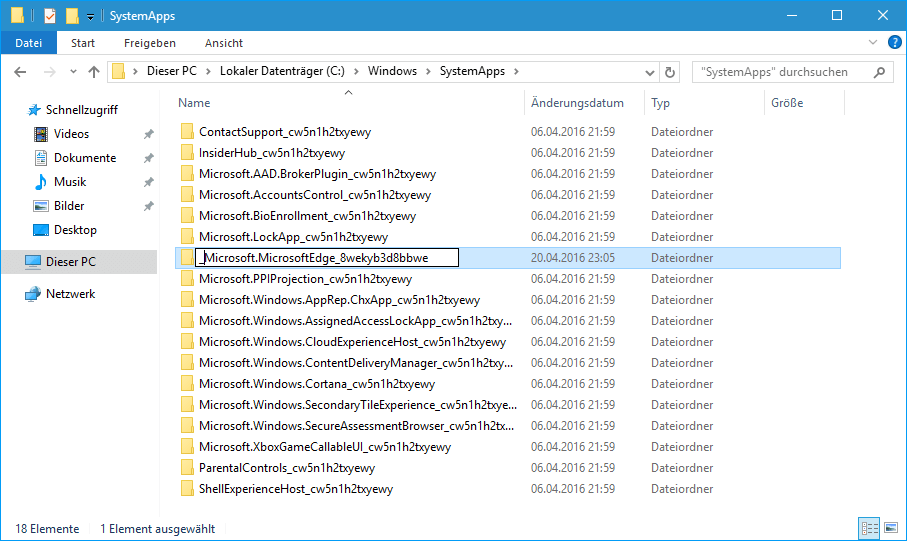The height and width of the screenshot is (541, 907).
Task: Expand the ribbon with the chevron
Action: tap(873, 42)
